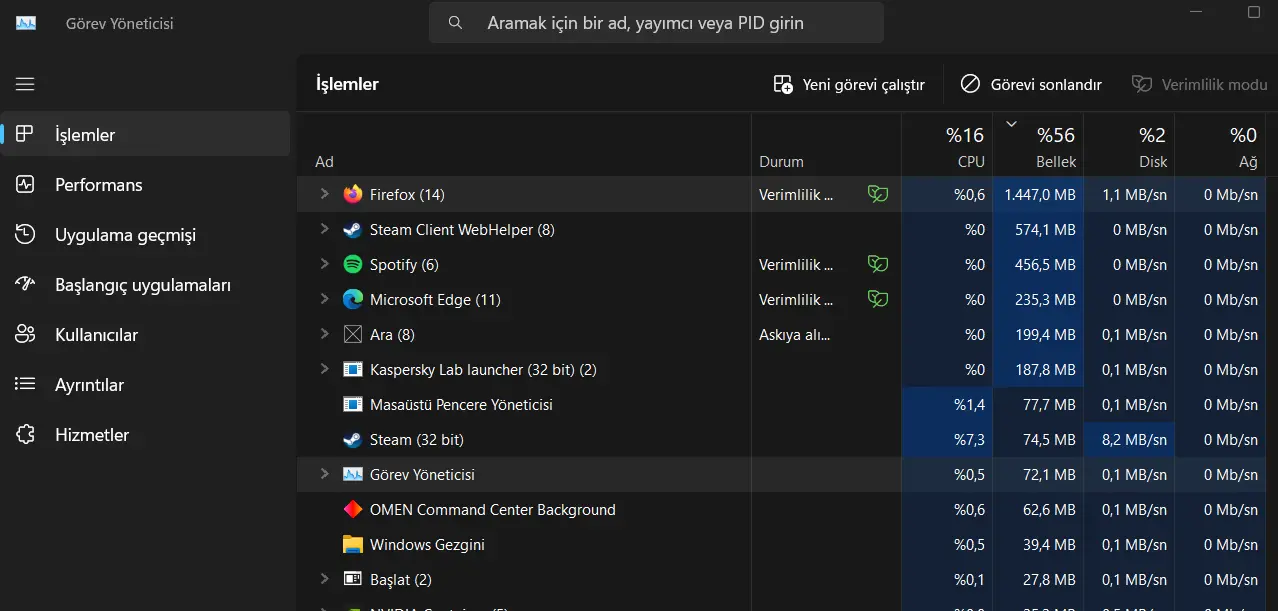Click the search magnifier icon
The width and height of the screenshot is (1278, 611).
(x=455, y=23)
